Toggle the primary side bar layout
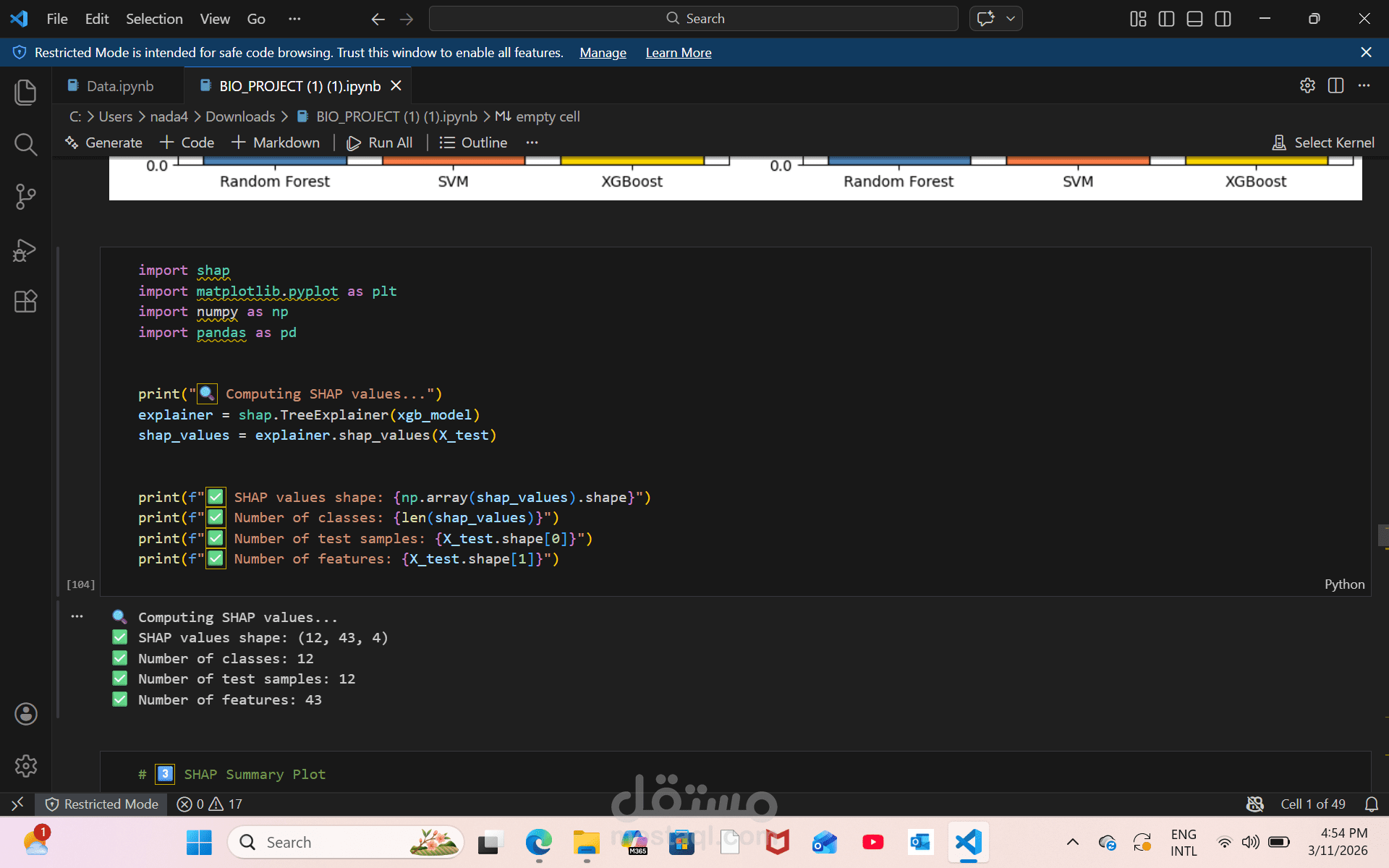 1166,19
